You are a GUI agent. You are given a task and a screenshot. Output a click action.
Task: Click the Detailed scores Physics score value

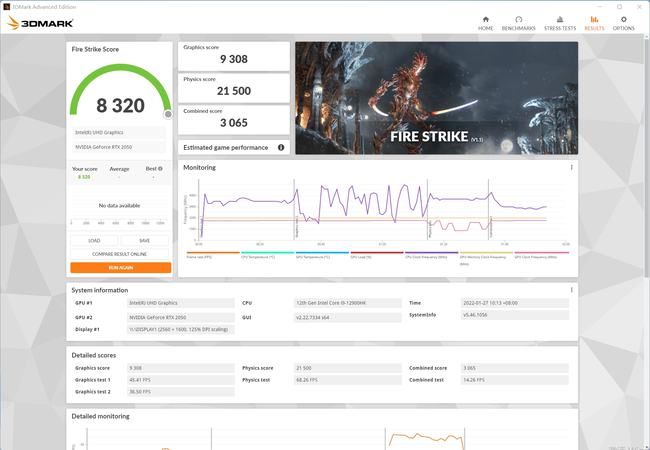pyautogui.click(x=347, y=368)
